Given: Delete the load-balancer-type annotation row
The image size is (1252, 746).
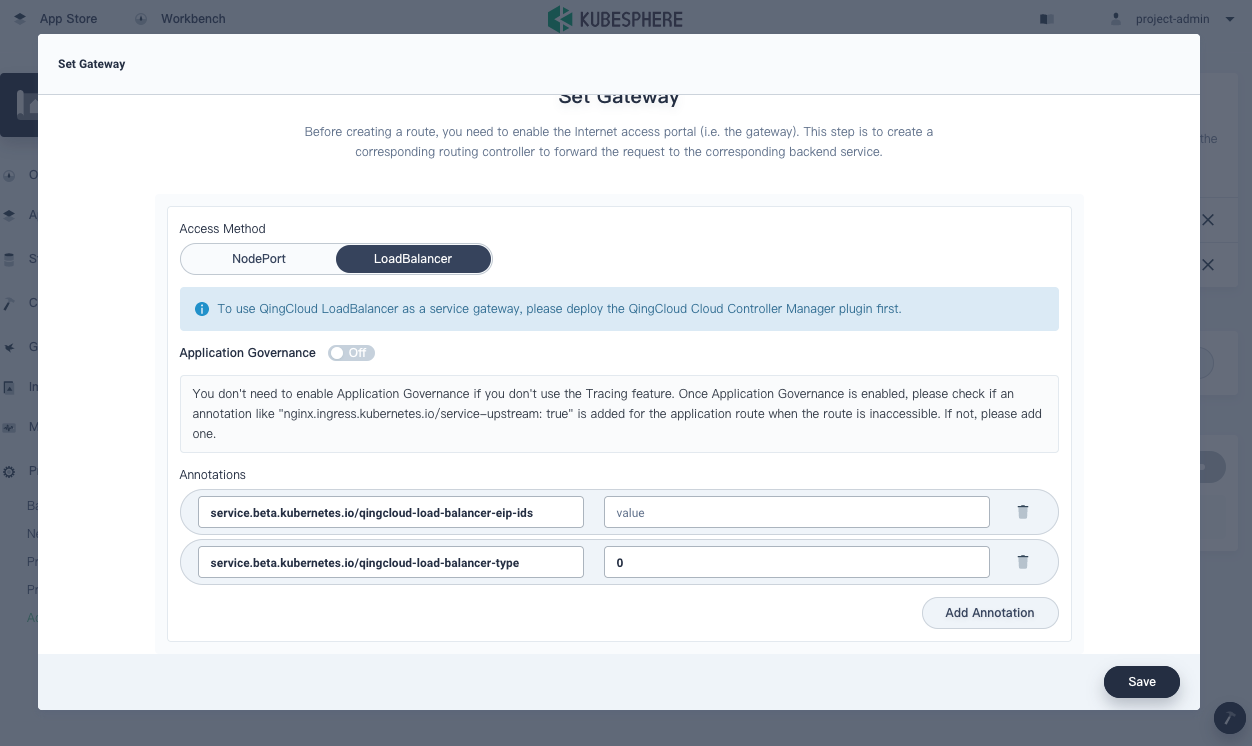Looking at the screenshot, I should point(1022,562).
